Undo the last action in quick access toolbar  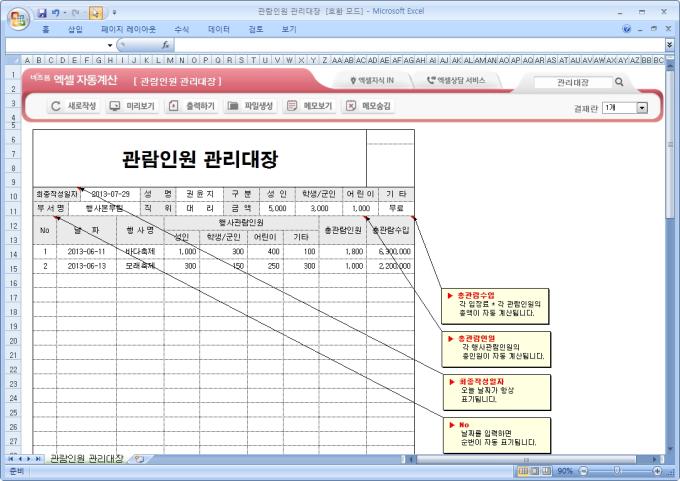(56, 13)
